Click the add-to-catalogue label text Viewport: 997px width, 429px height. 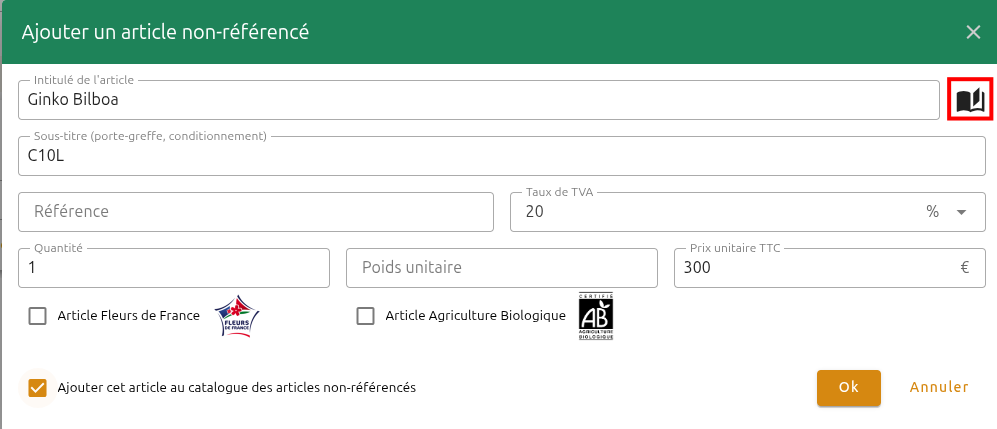[237, 388]
